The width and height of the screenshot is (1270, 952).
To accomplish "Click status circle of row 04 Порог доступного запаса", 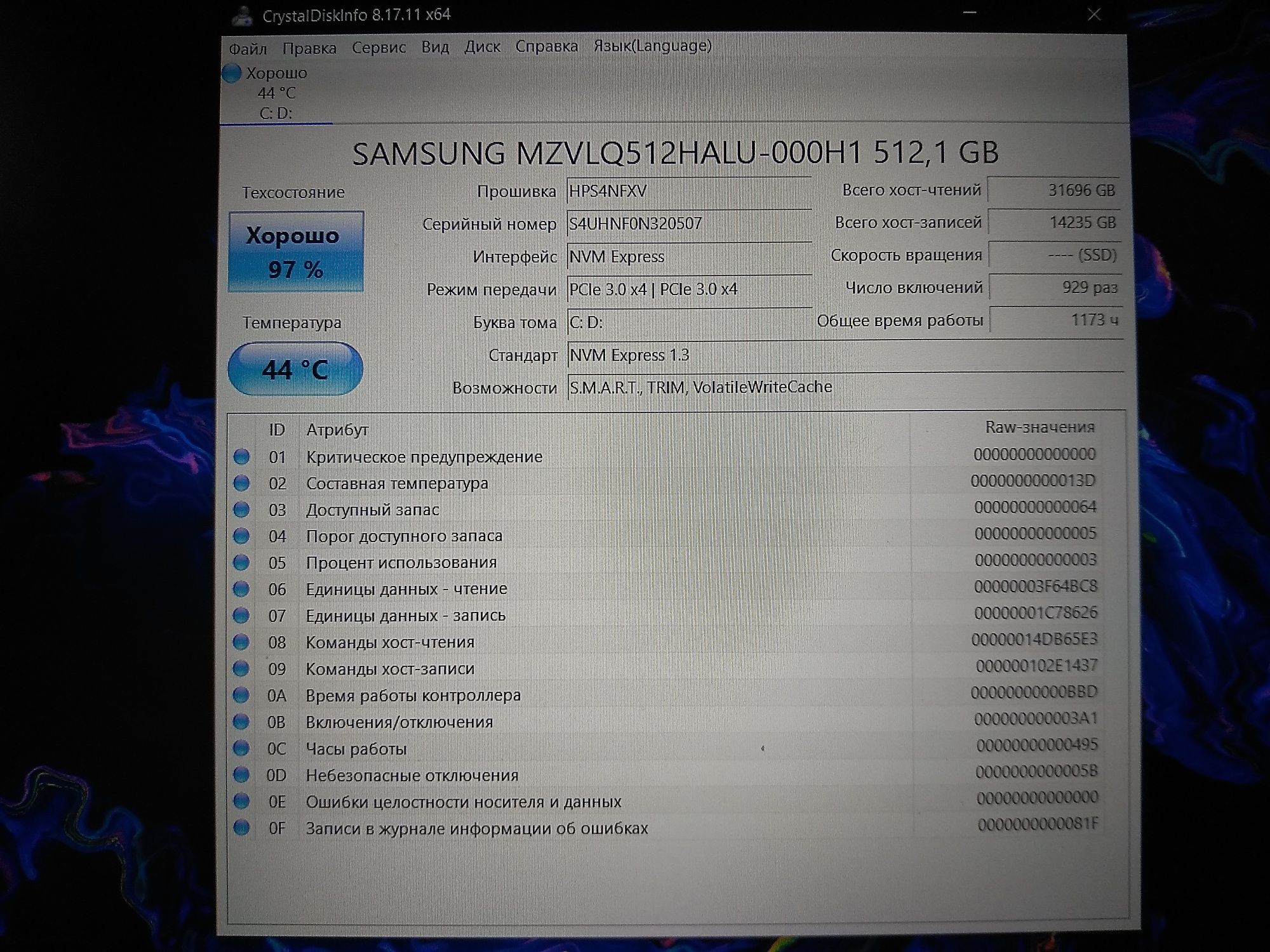I will pyautogui.click(x=241, y=536).
